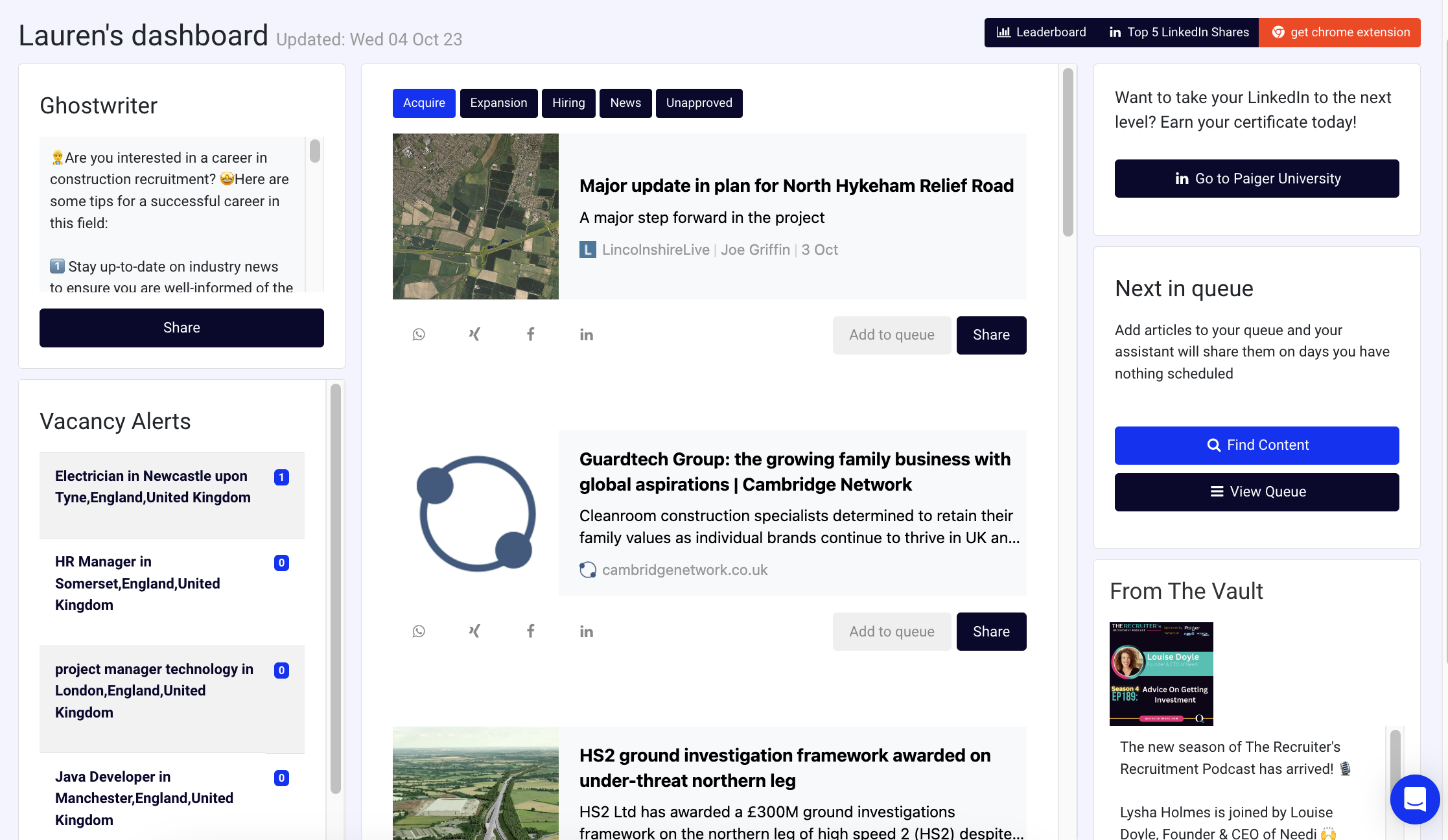Click the count badge on project manager technology vacancy
Image resolution: width=1448 pixels, height=840 pixels.
[x=281, y=670]
